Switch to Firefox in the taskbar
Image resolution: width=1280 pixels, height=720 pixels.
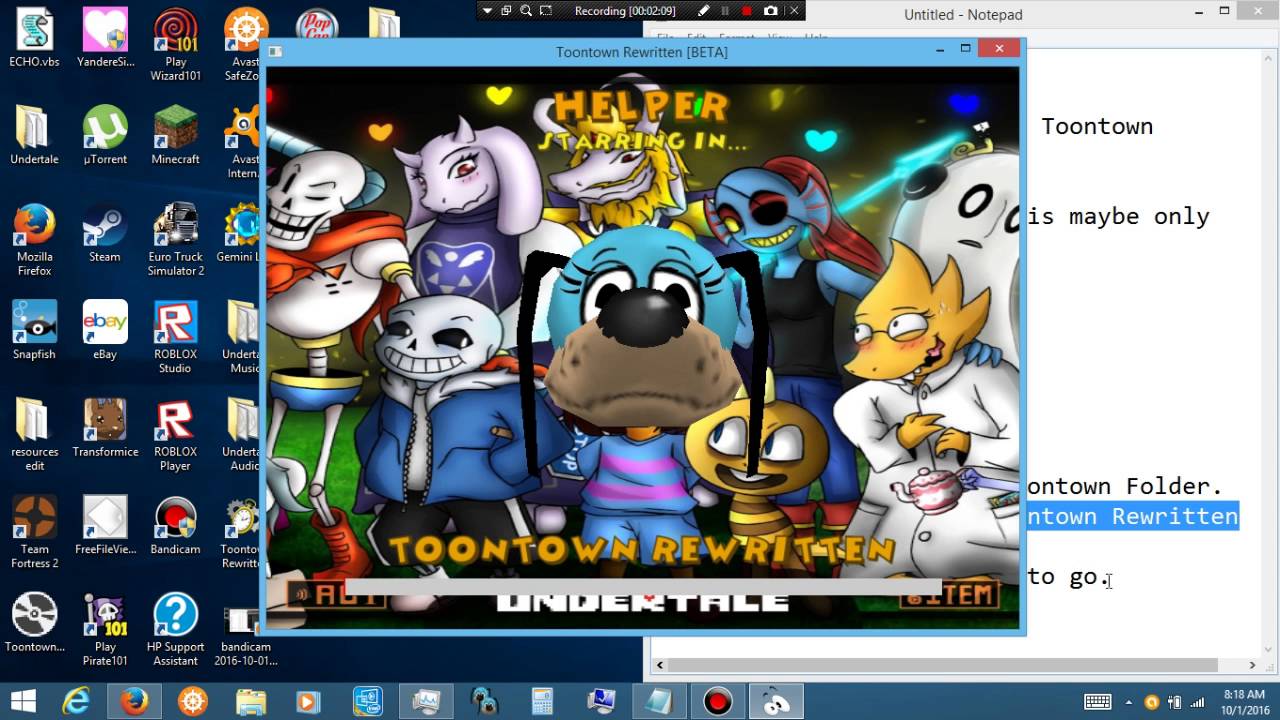coord(134,701)
